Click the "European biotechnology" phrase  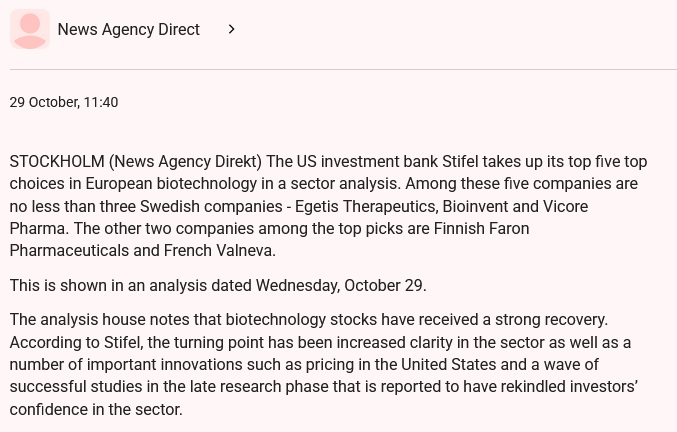[174, 184]
